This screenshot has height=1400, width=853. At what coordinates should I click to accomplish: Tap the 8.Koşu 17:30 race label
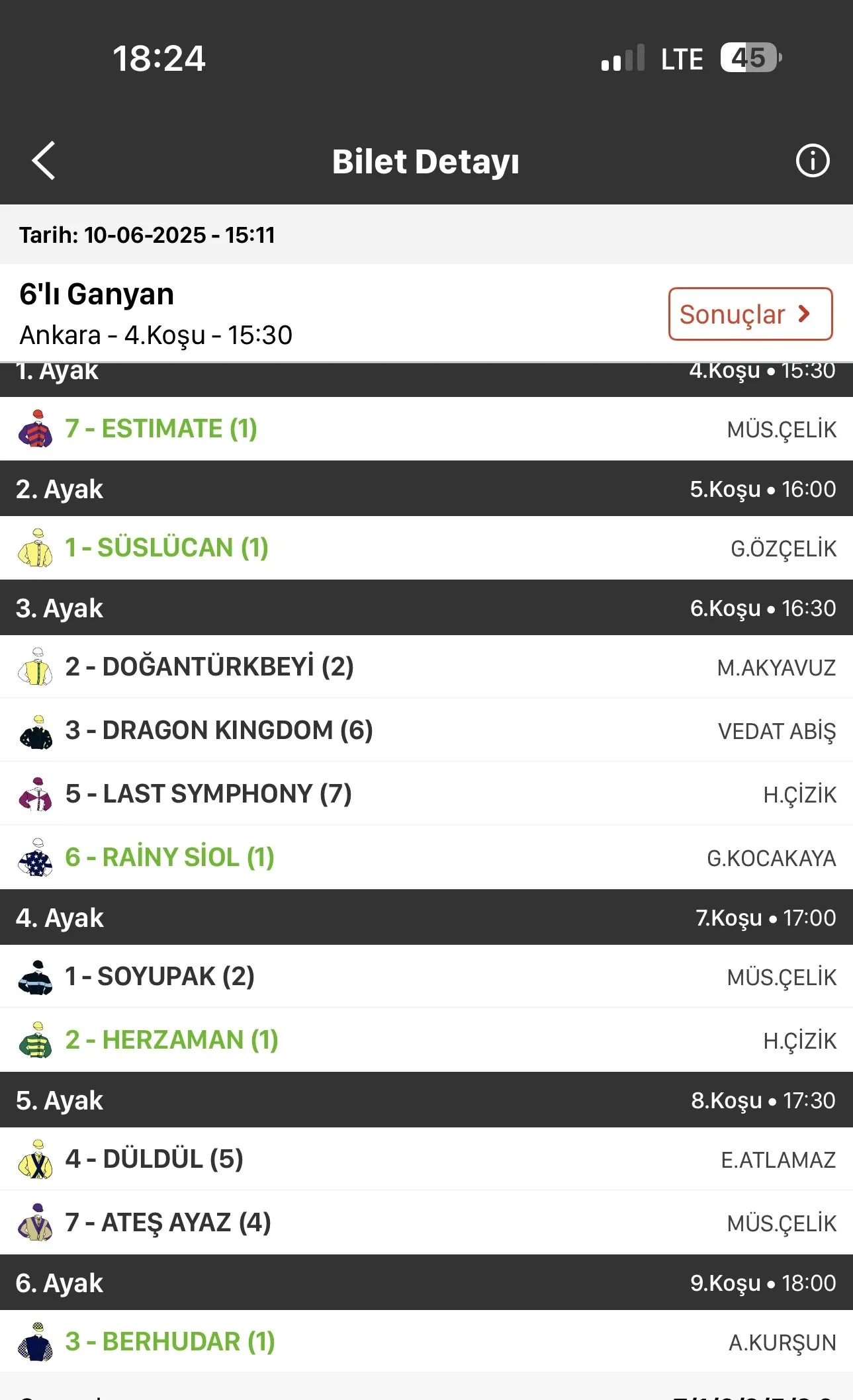[x=763, y=1101]
